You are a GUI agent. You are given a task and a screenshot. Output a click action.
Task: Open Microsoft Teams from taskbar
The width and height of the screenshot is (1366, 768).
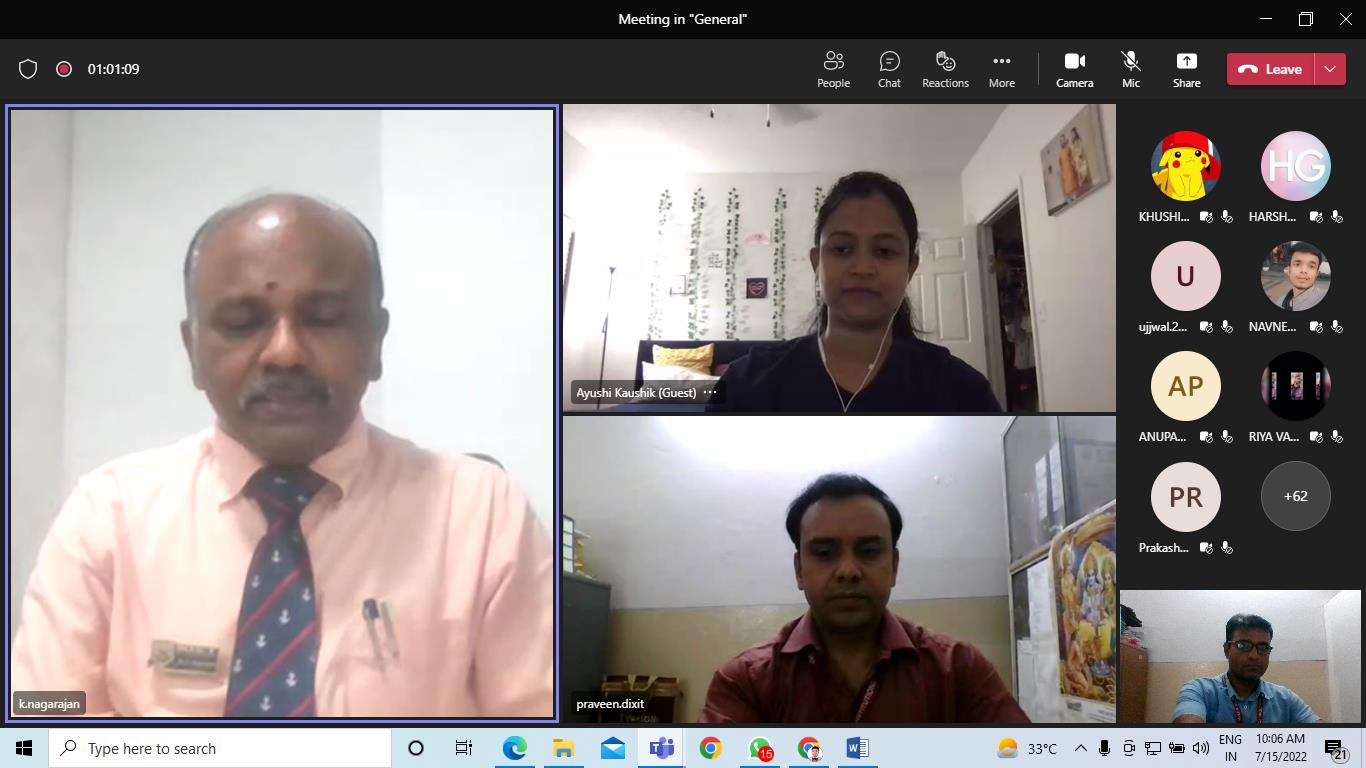coord(661,748)
